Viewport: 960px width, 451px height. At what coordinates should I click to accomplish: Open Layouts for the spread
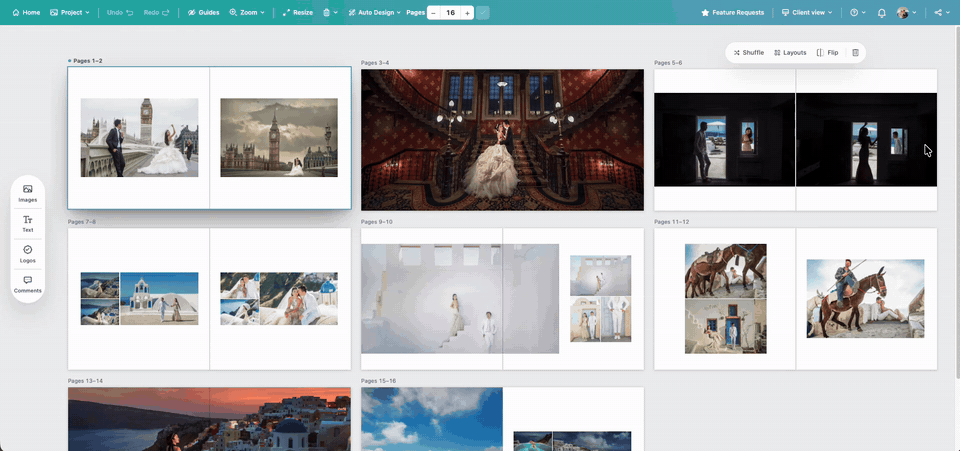[790, 53]
